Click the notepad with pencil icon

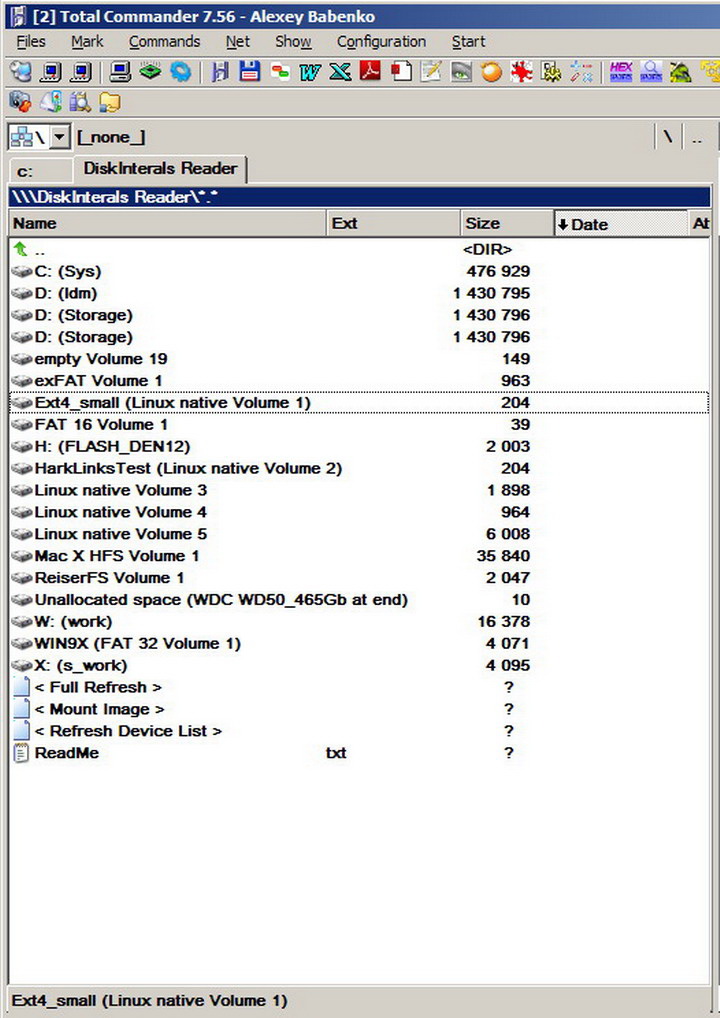tap(430, 71)
